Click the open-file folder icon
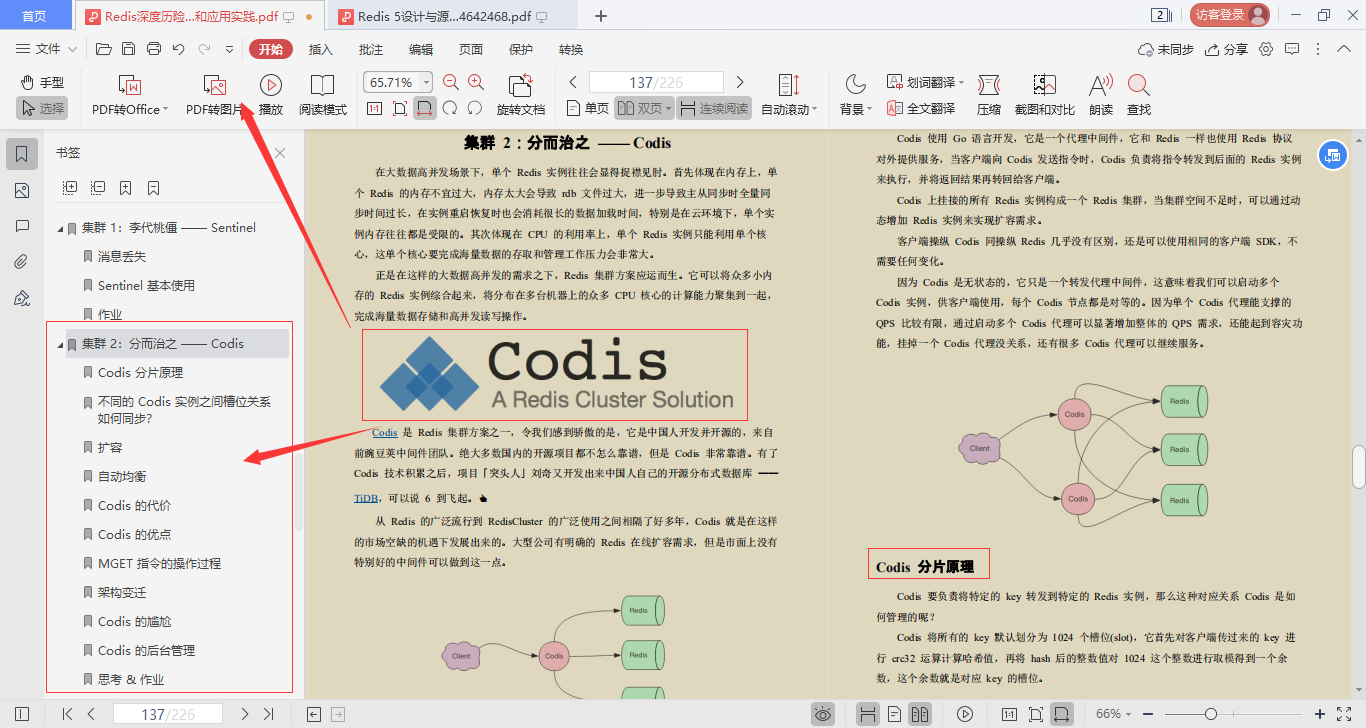Image resolution: width=1366 pixels, height=728 pixels. (103, 49)
